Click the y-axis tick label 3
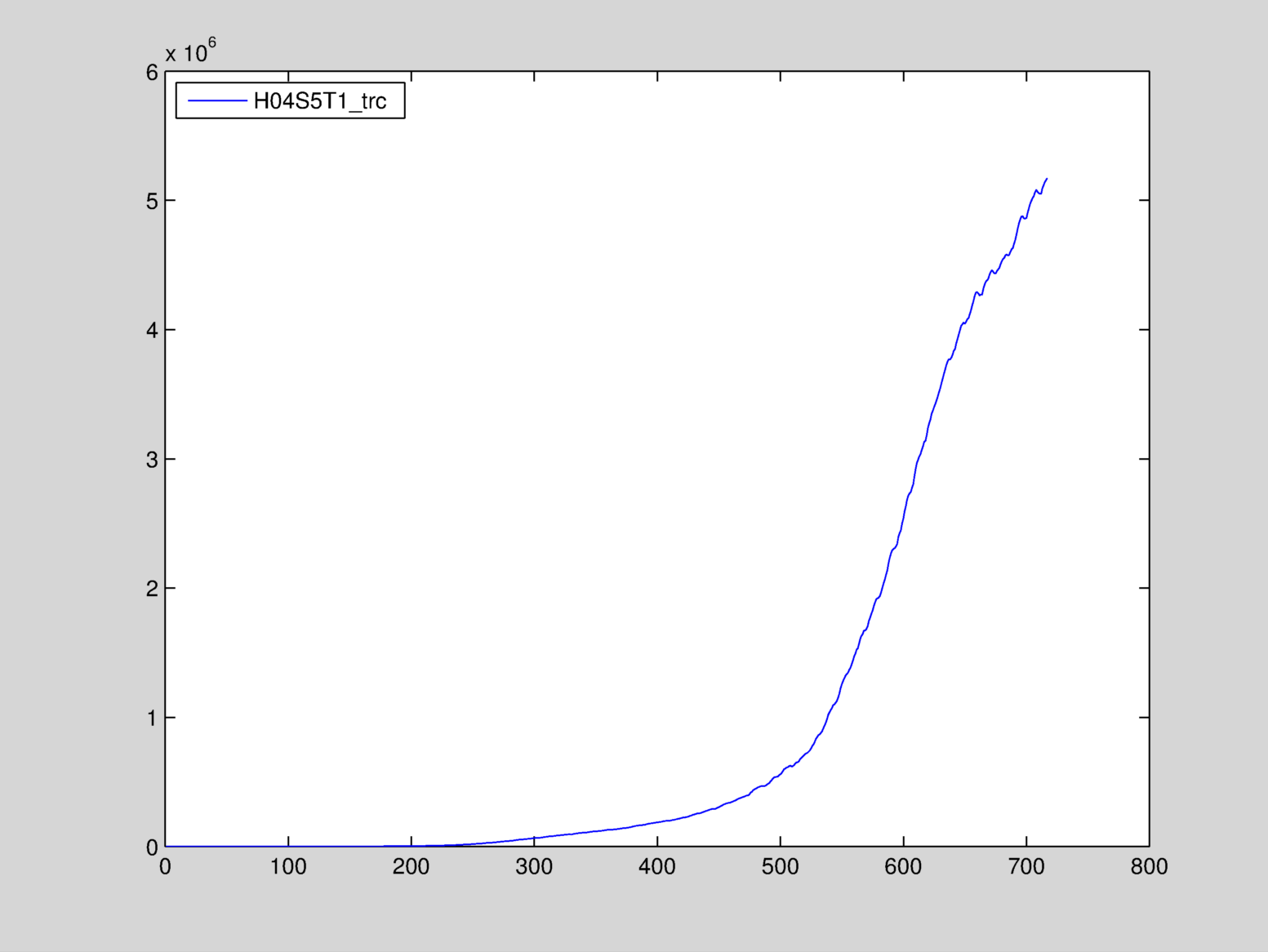Image resolution: width=1268 pixels, height=952 pixels. point(152,460)
